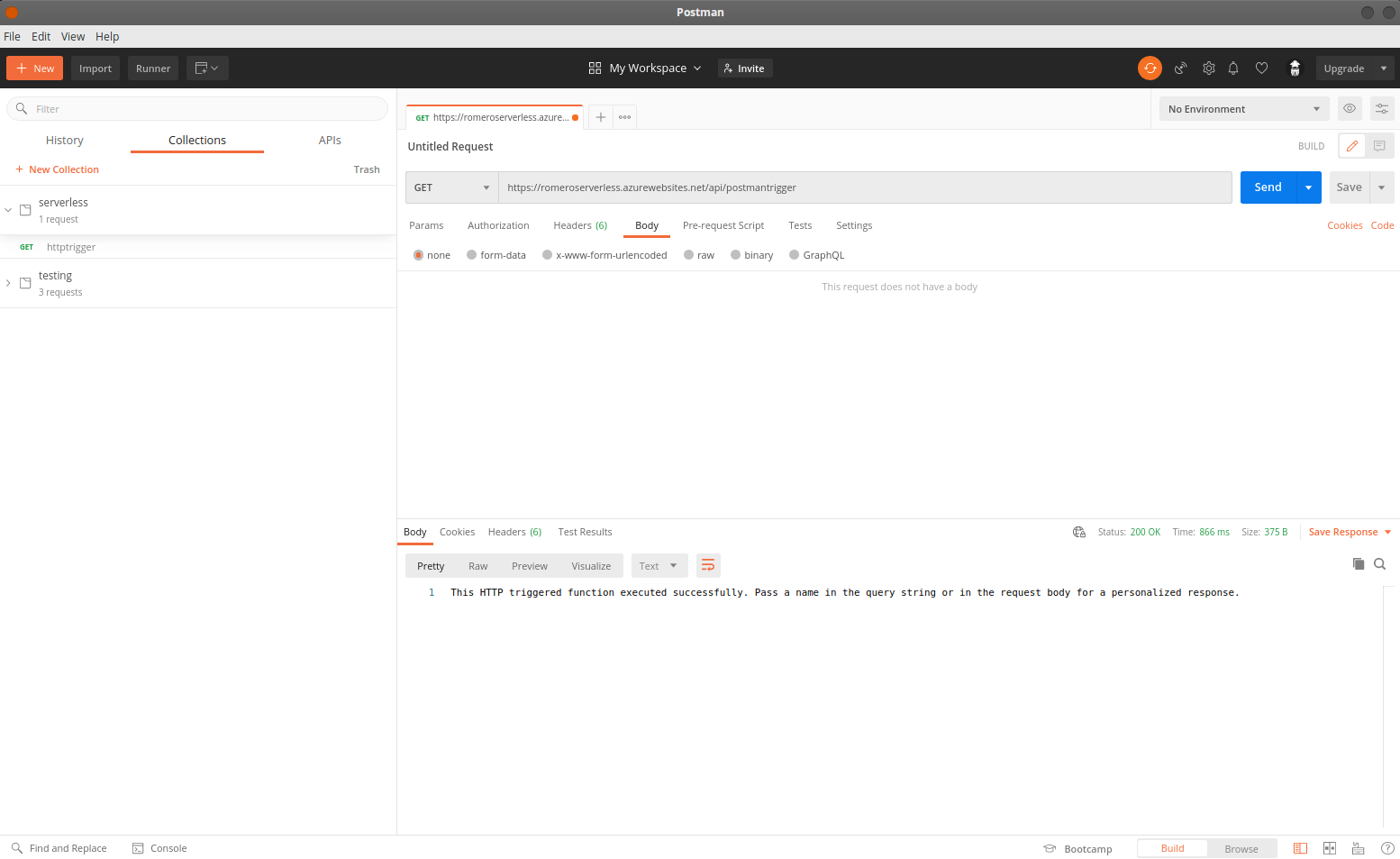Click the New Collection link

(x=57, y=169)
